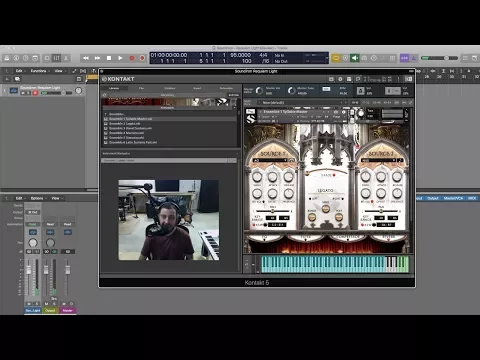Viewport: 480px width, 360px height.
Task: Open the View menu in the Mixer
Action: (55, 198)
